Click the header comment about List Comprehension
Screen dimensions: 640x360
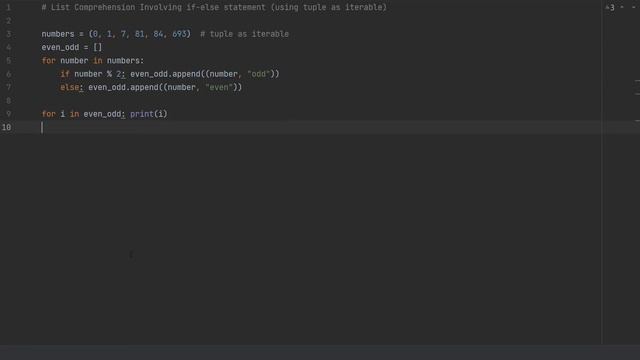214,7
